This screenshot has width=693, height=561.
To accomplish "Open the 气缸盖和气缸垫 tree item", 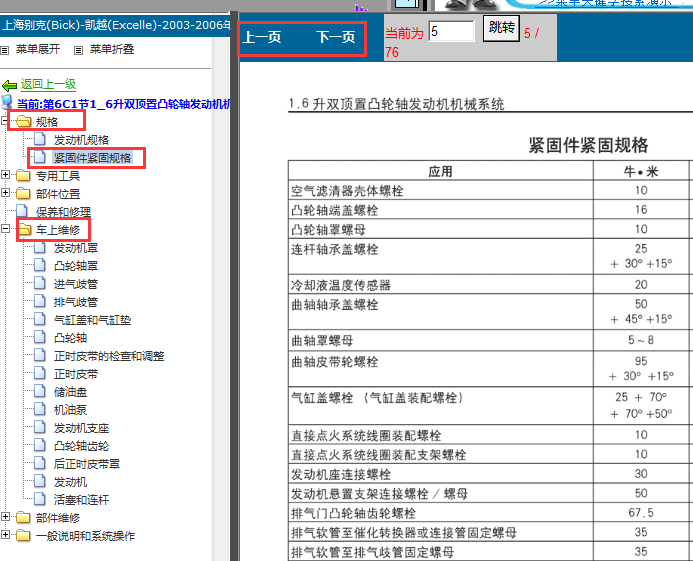I will point(92,320).
